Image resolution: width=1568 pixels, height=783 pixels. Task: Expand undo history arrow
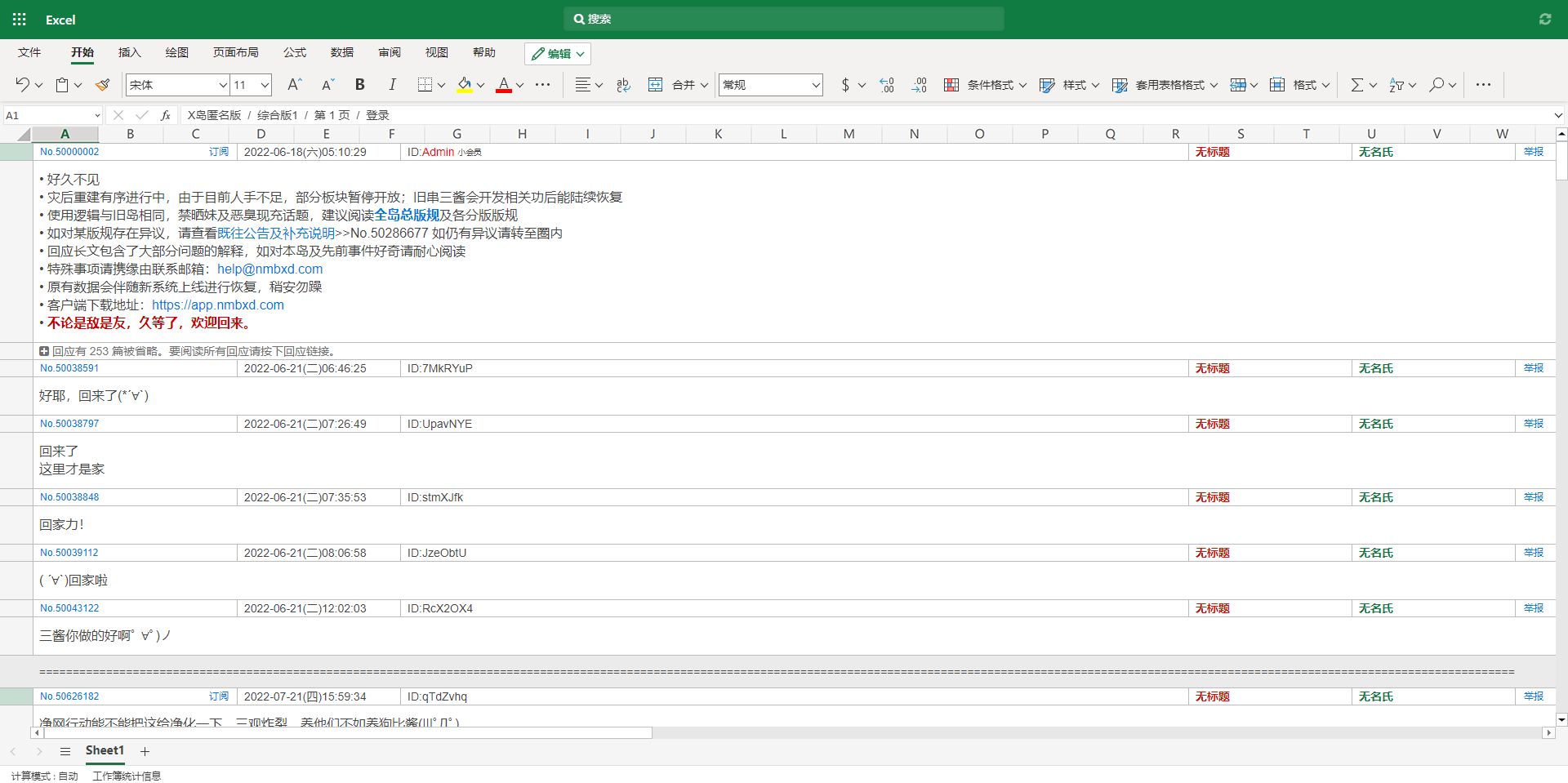38,85
